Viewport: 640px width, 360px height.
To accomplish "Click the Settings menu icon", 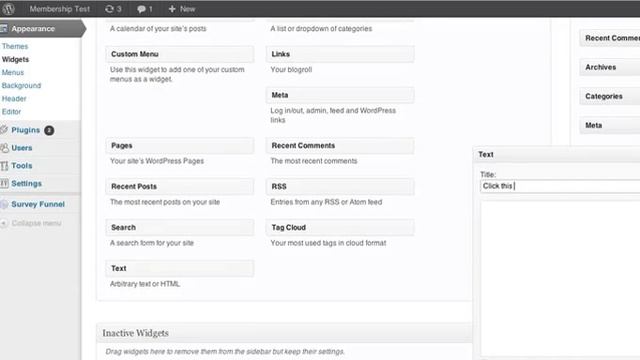I will tap(4, 183).
